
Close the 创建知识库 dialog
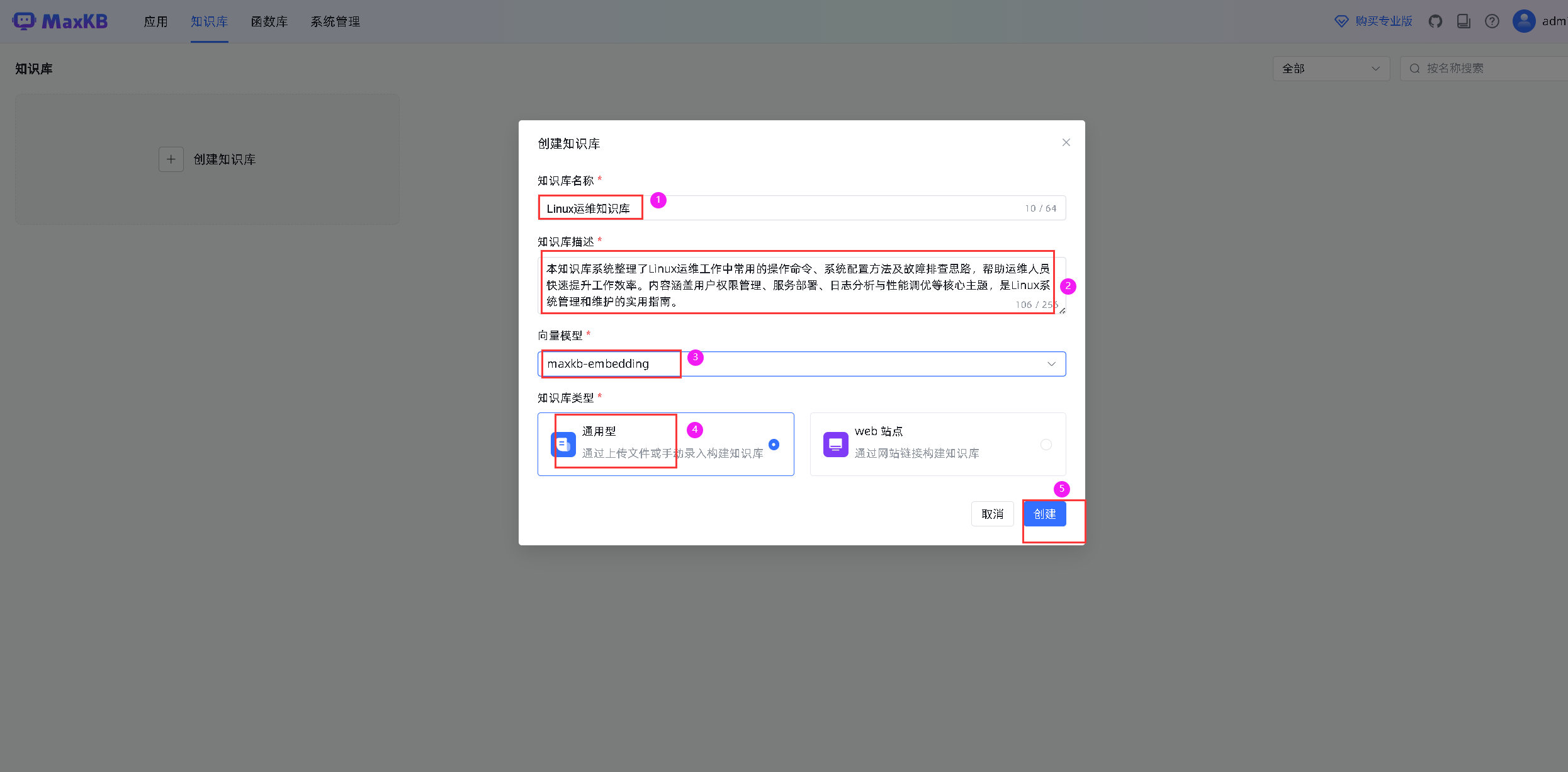point(1066,142)
